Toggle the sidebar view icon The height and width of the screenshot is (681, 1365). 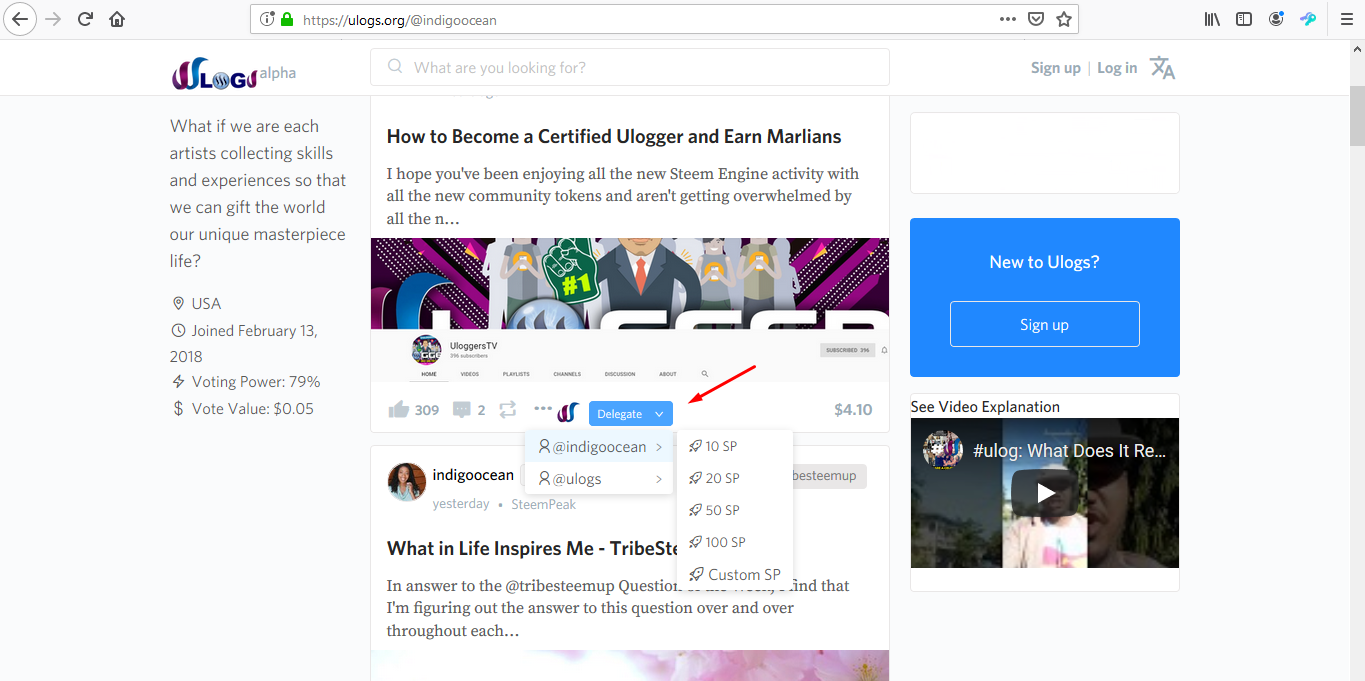pyautogui.click(x=1244, y=19)
